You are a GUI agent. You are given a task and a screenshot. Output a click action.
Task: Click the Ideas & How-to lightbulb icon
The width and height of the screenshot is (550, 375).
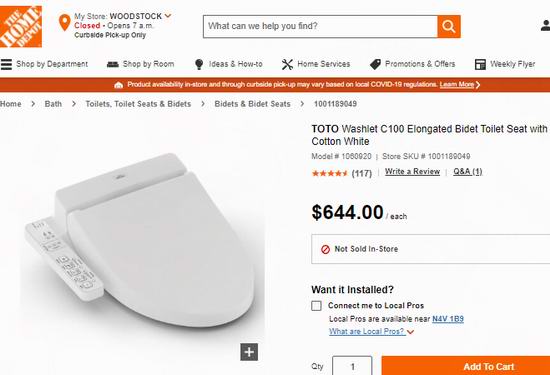tap(199, 64)
